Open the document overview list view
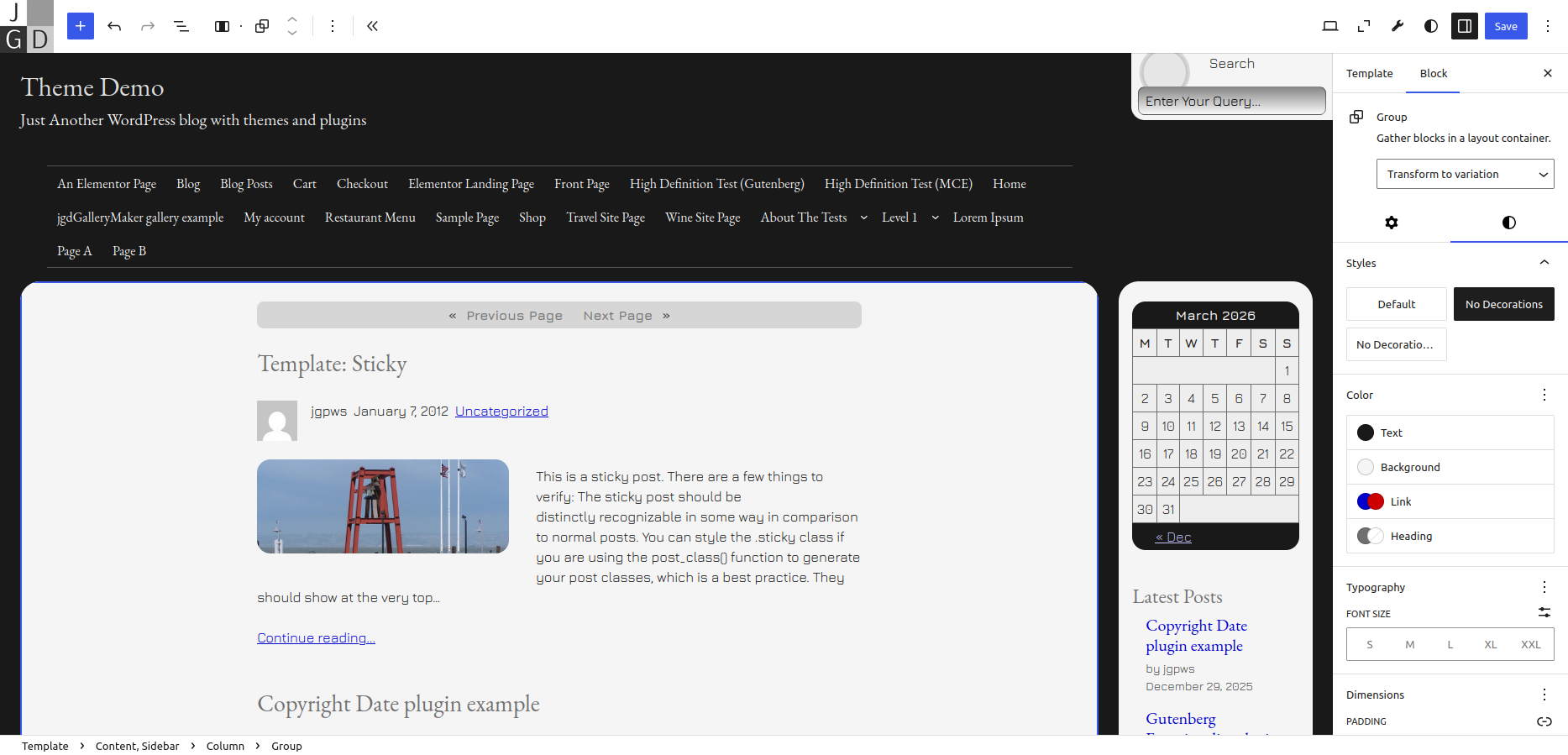This screenshot has width=1568, height=755. pyautogui.click(x=181, y=26)
